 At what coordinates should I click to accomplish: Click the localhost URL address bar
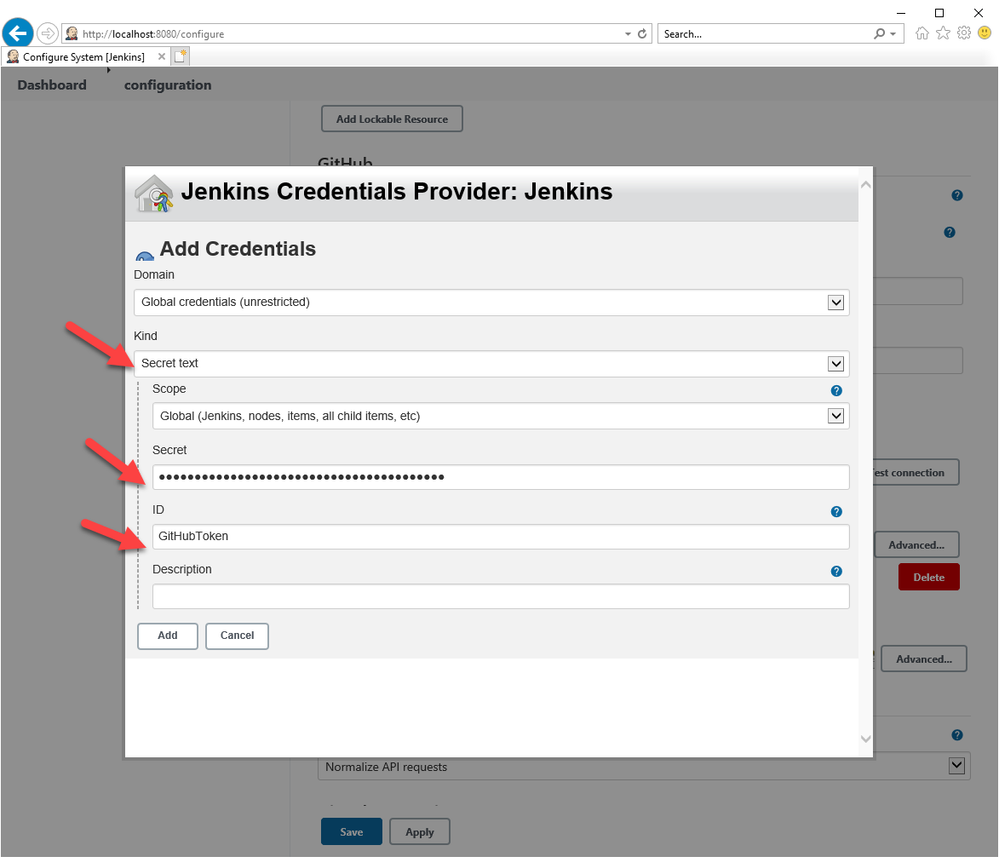350,34
